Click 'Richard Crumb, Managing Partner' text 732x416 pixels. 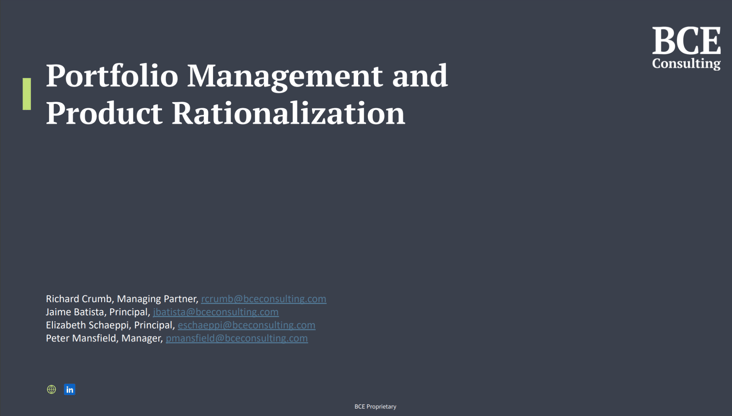pos(122,299)
